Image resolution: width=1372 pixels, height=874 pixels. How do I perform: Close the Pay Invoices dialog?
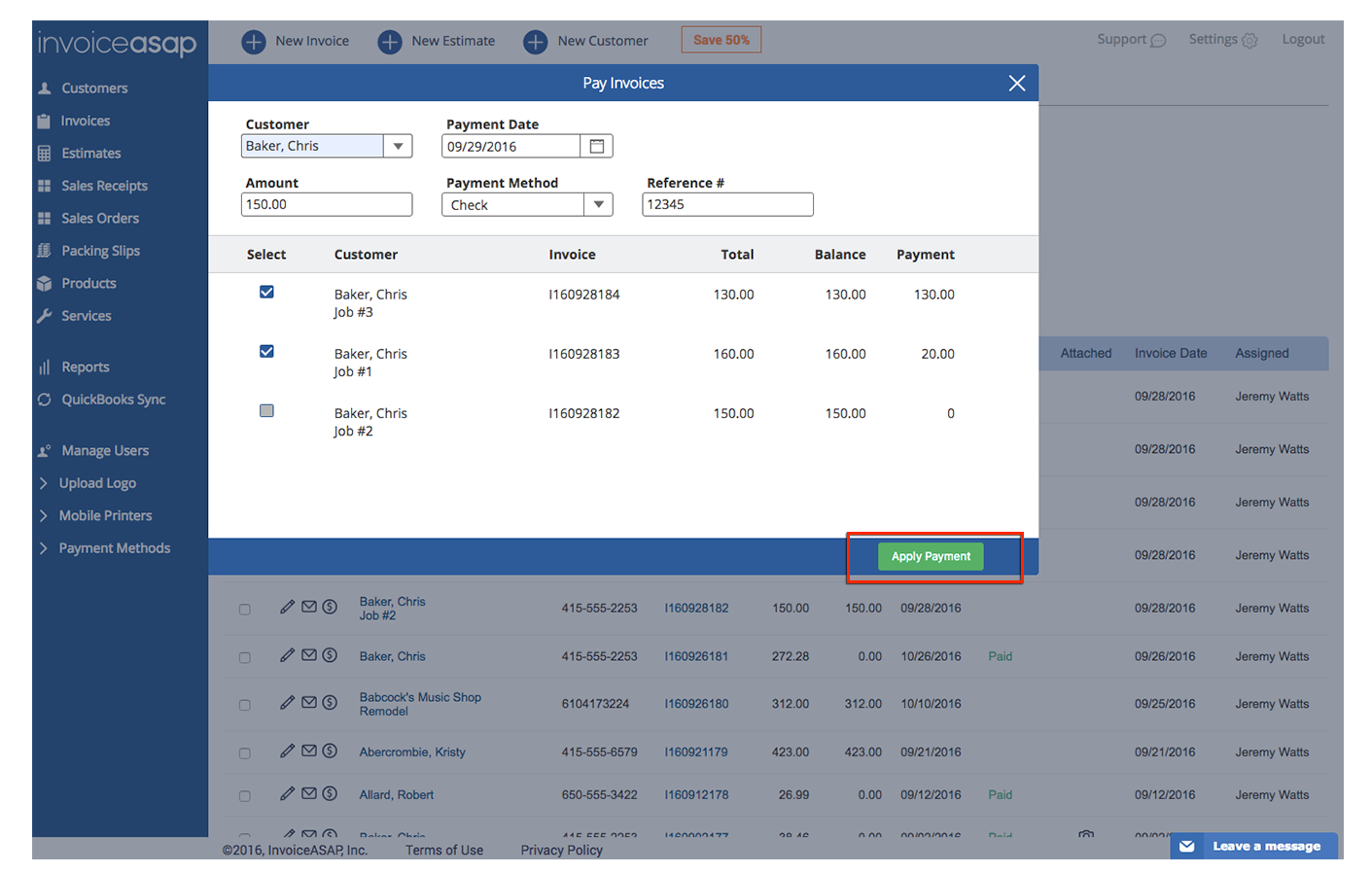(1016, 84)
